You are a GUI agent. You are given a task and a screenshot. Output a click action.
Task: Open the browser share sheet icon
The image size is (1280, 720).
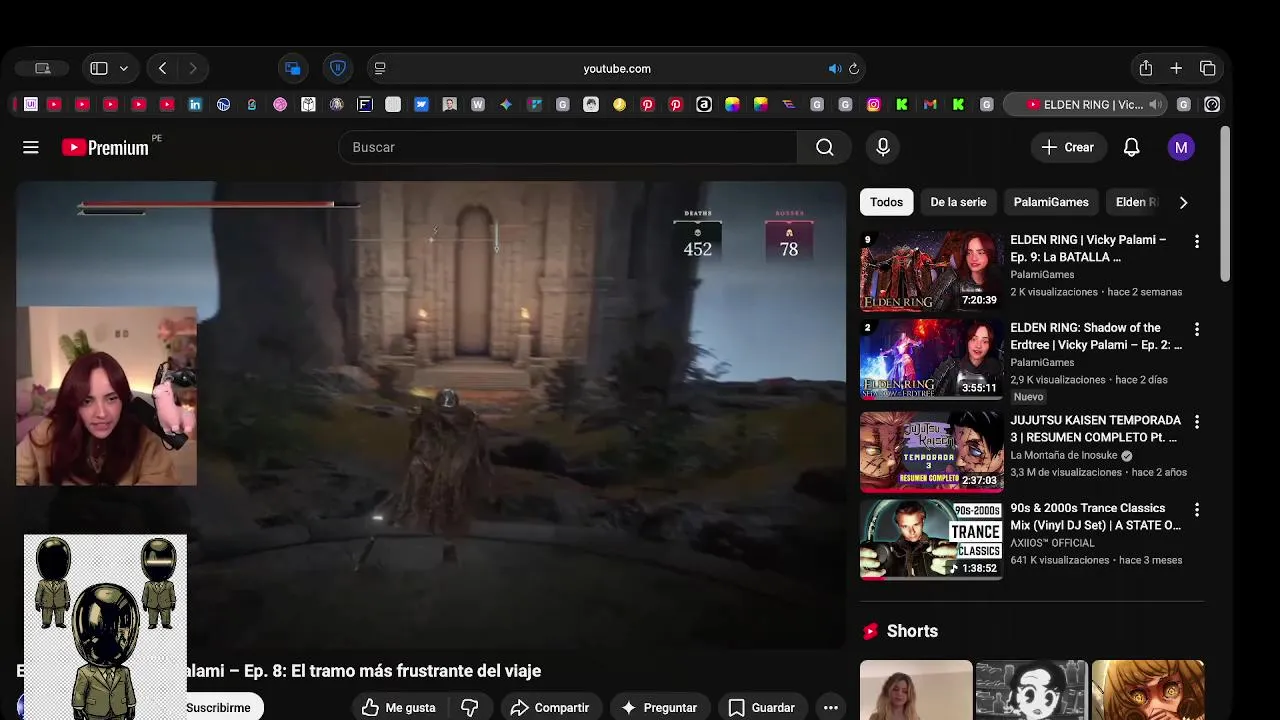point(1146,68)
